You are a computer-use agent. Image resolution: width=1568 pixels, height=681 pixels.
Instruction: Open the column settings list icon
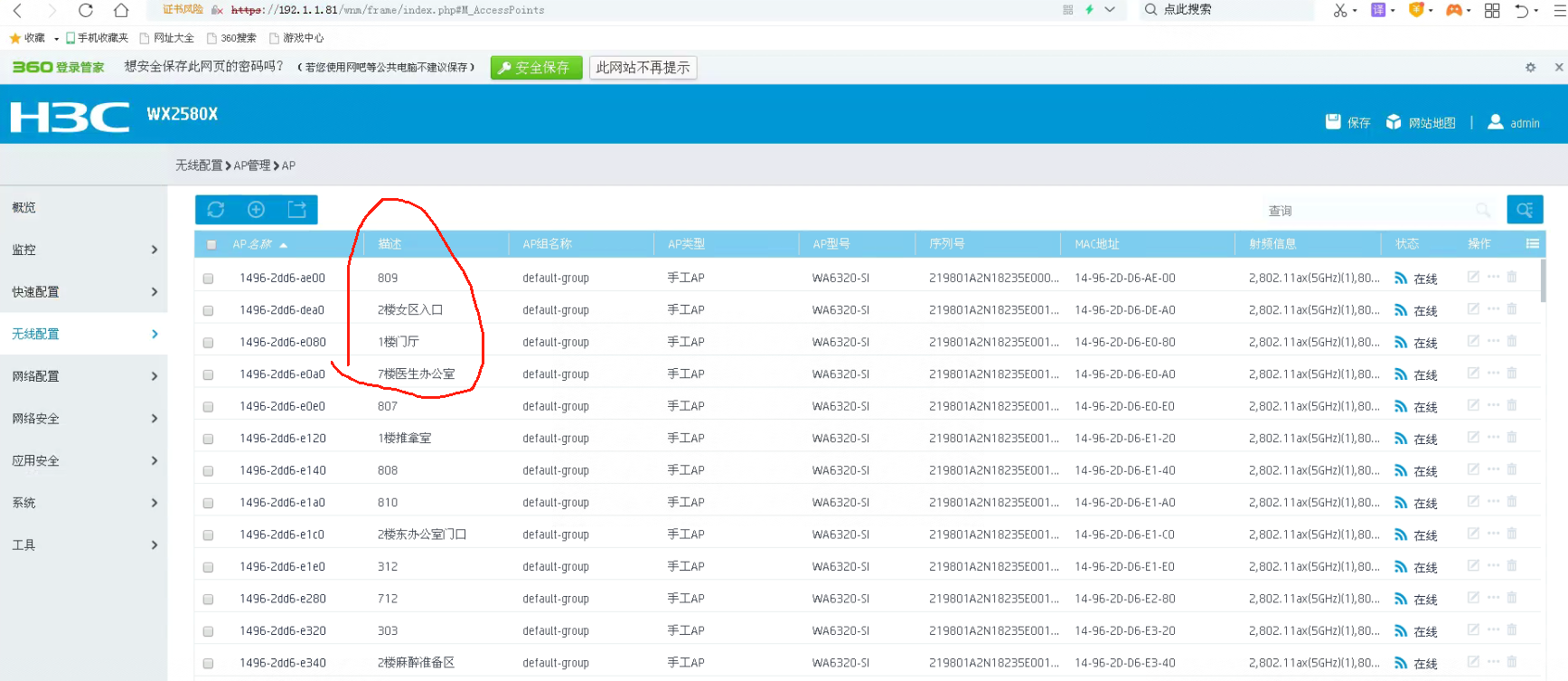tap(1533, 243)
